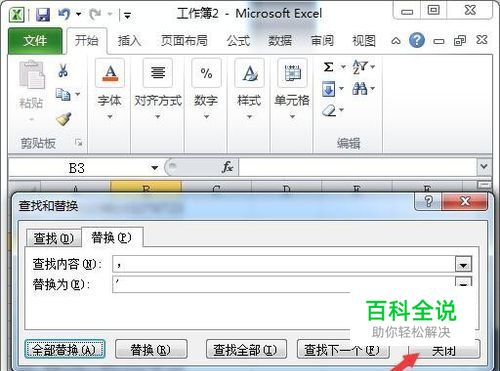
Task: Undo the last action
Action: [64, 14]
